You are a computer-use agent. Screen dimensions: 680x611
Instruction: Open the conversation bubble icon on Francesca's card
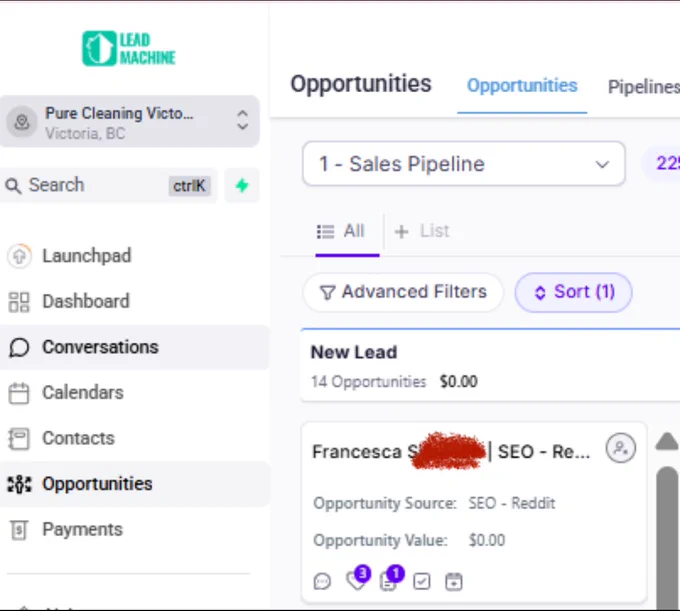(322, 581)
